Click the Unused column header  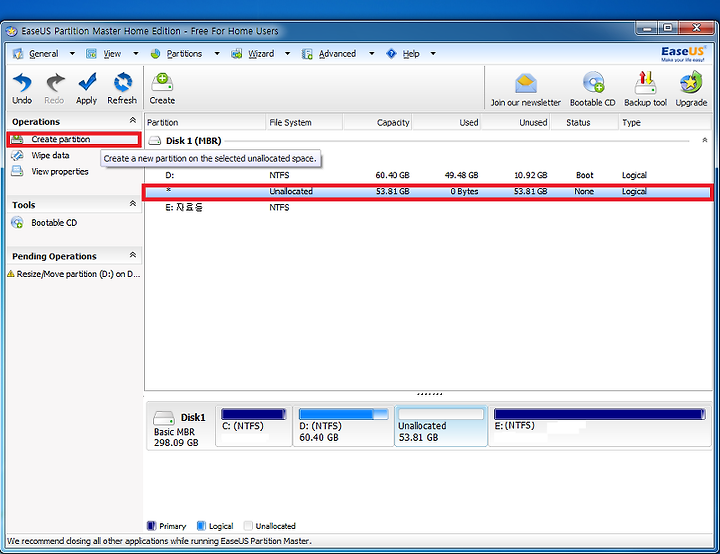(x=515, y=123)
